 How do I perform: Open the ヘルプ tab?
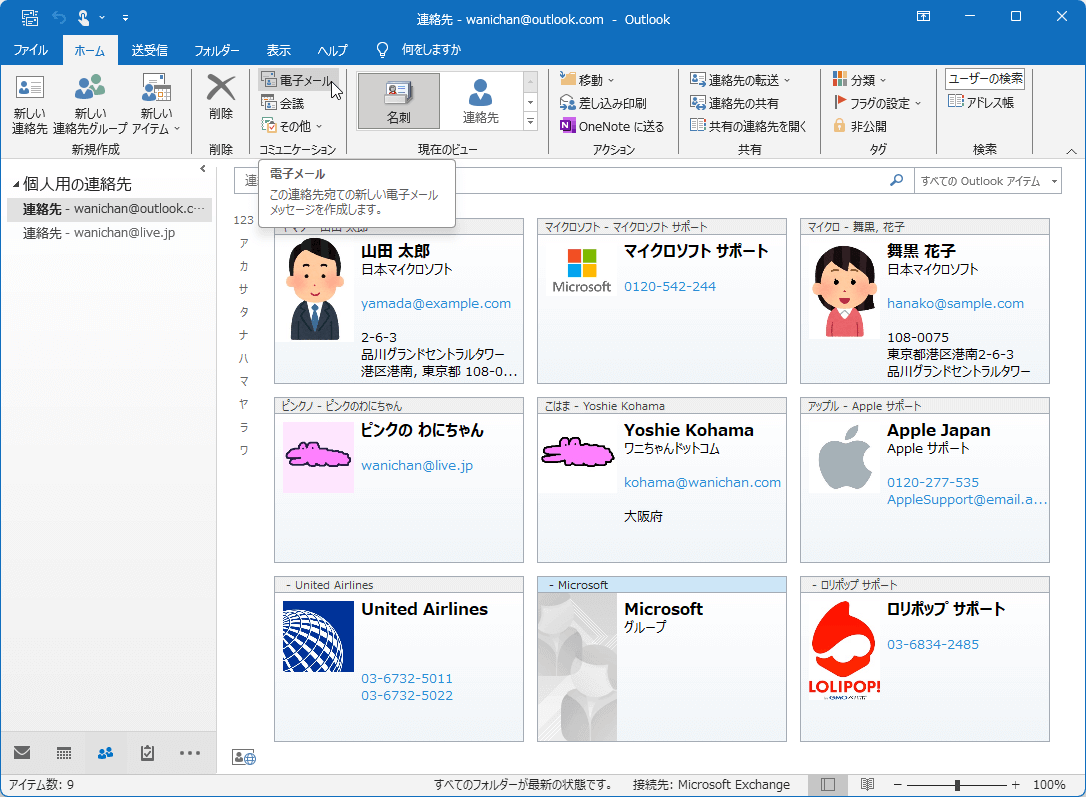[332, 50]
